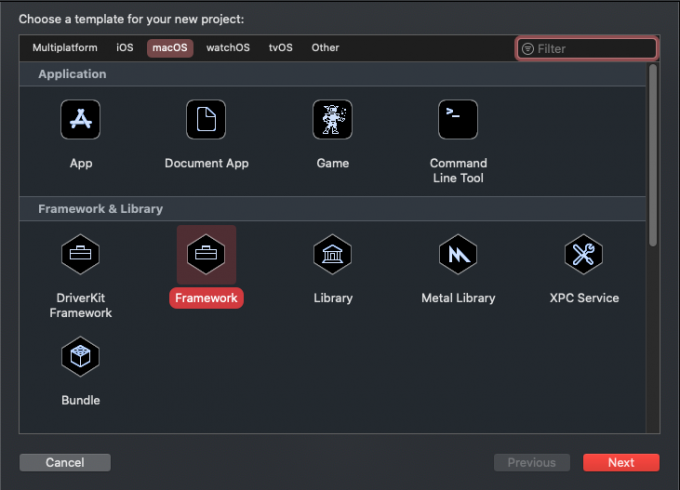Select the App template icon
Image resolution: width=680 pixels, height=490 pixels.
(80, 120)
